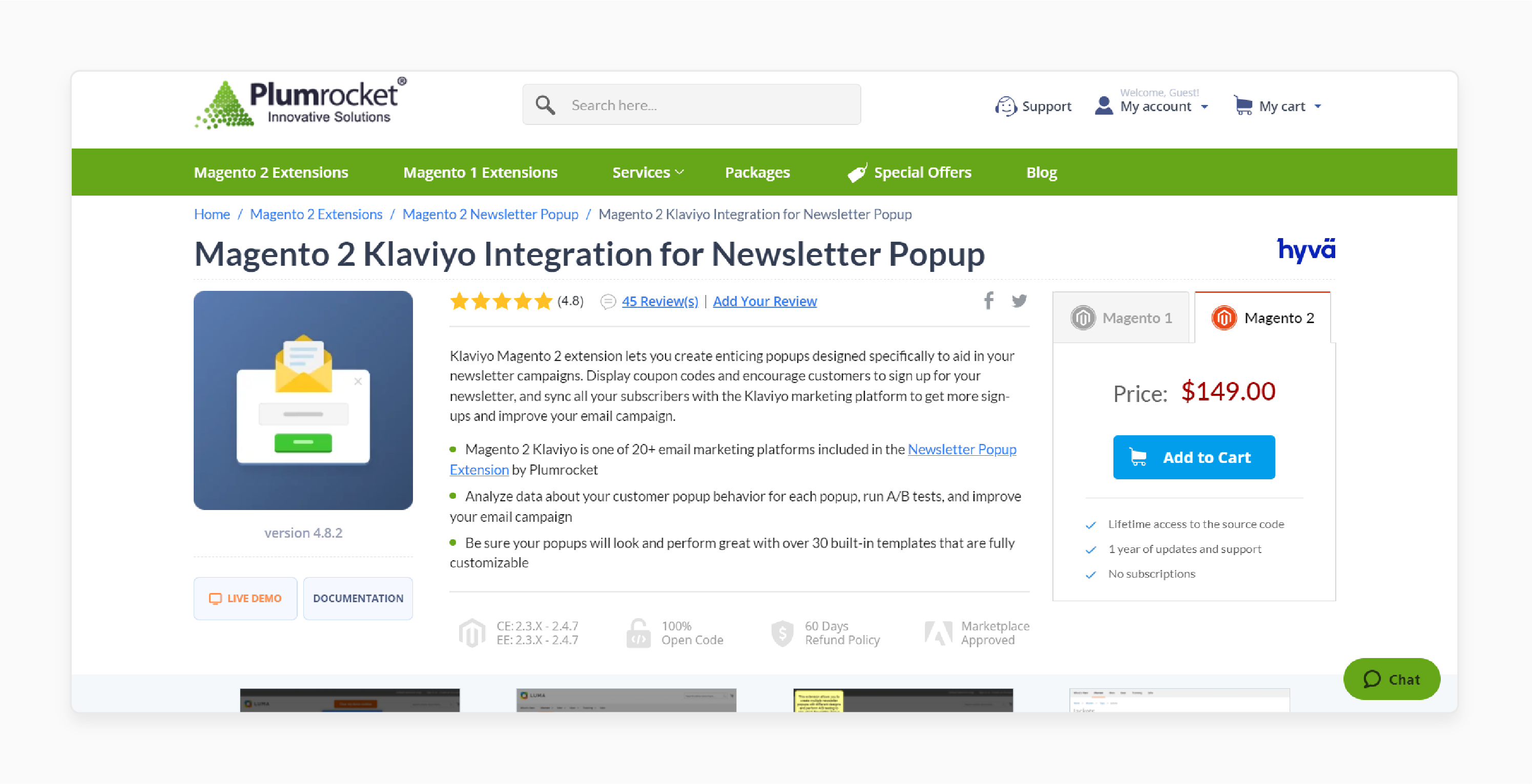Expand the Services menu
Image resolution: width=1532 pixels, height=784 pixels.
648,173
